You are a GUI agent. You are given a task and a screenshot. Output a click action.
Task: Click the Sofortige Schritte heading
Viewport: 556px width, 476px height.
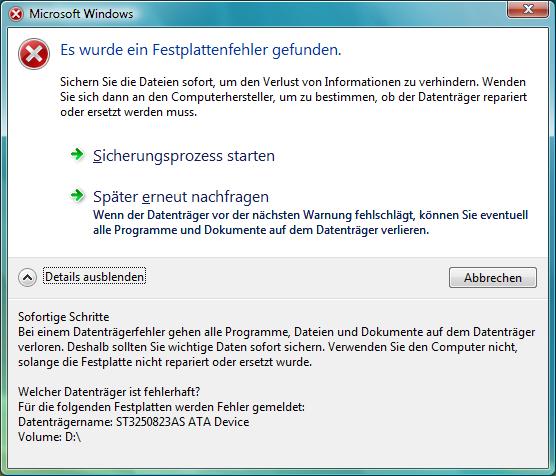pos(63,316)
